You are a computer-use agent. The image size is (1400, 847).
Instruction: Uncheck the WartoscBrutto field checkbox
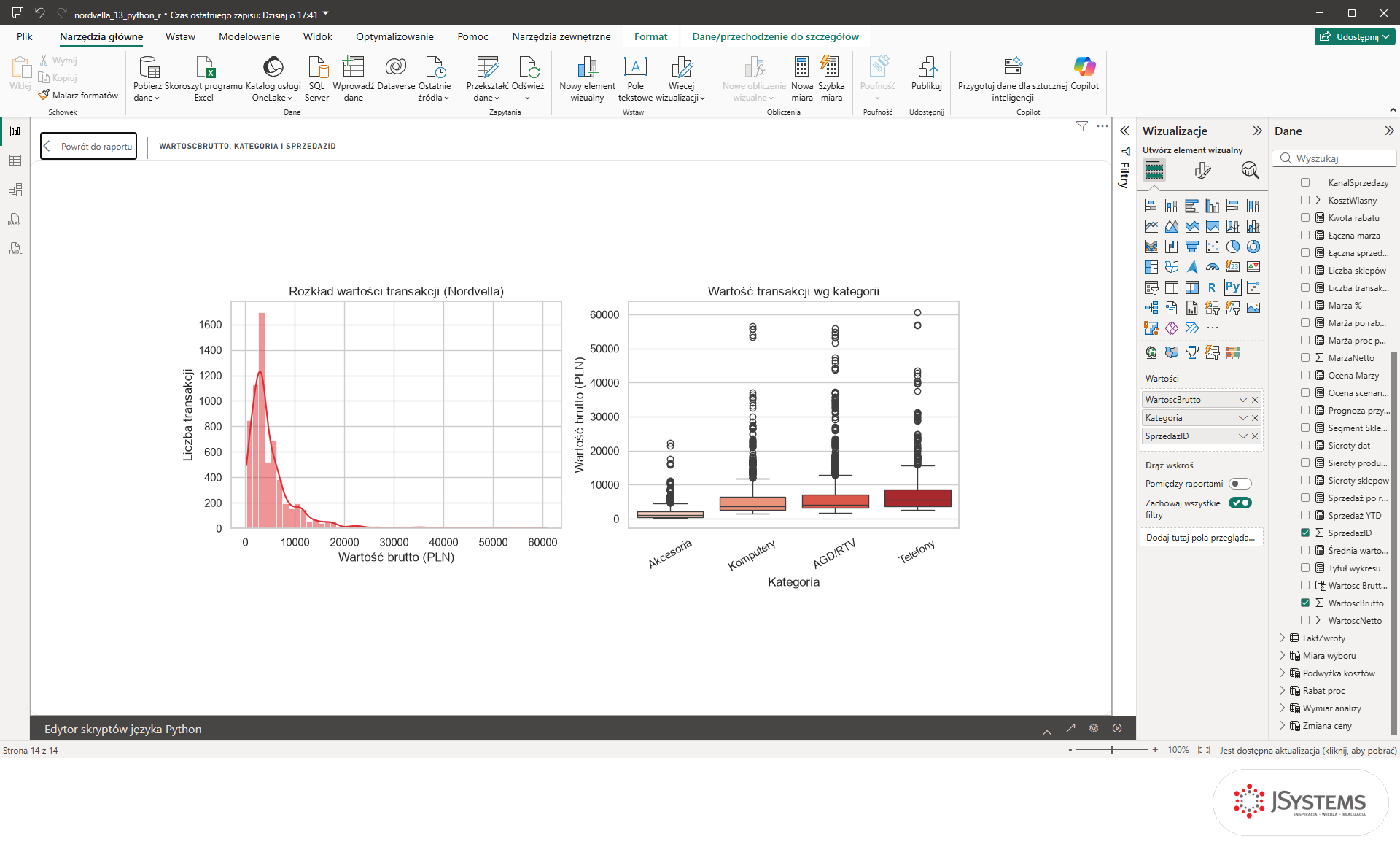click(1305, 603)
